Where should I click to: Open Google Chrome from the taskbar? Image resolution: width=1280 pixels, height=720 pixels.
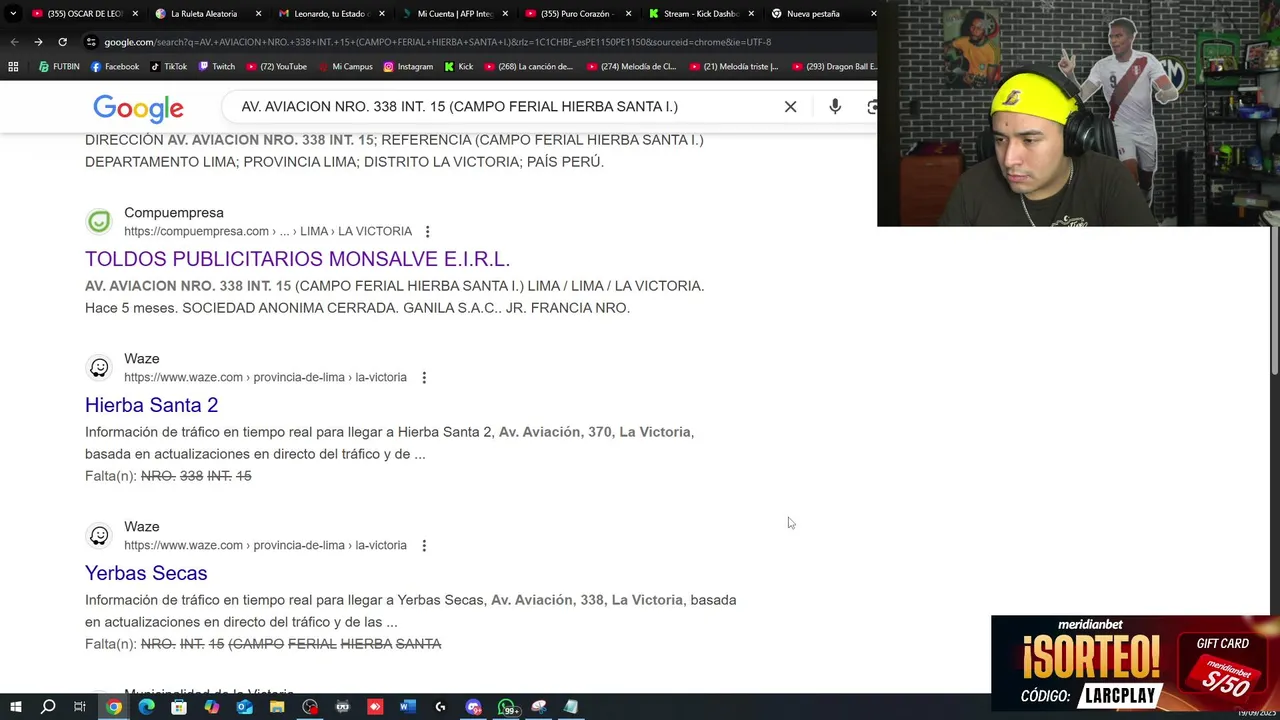tap(114, 707)
